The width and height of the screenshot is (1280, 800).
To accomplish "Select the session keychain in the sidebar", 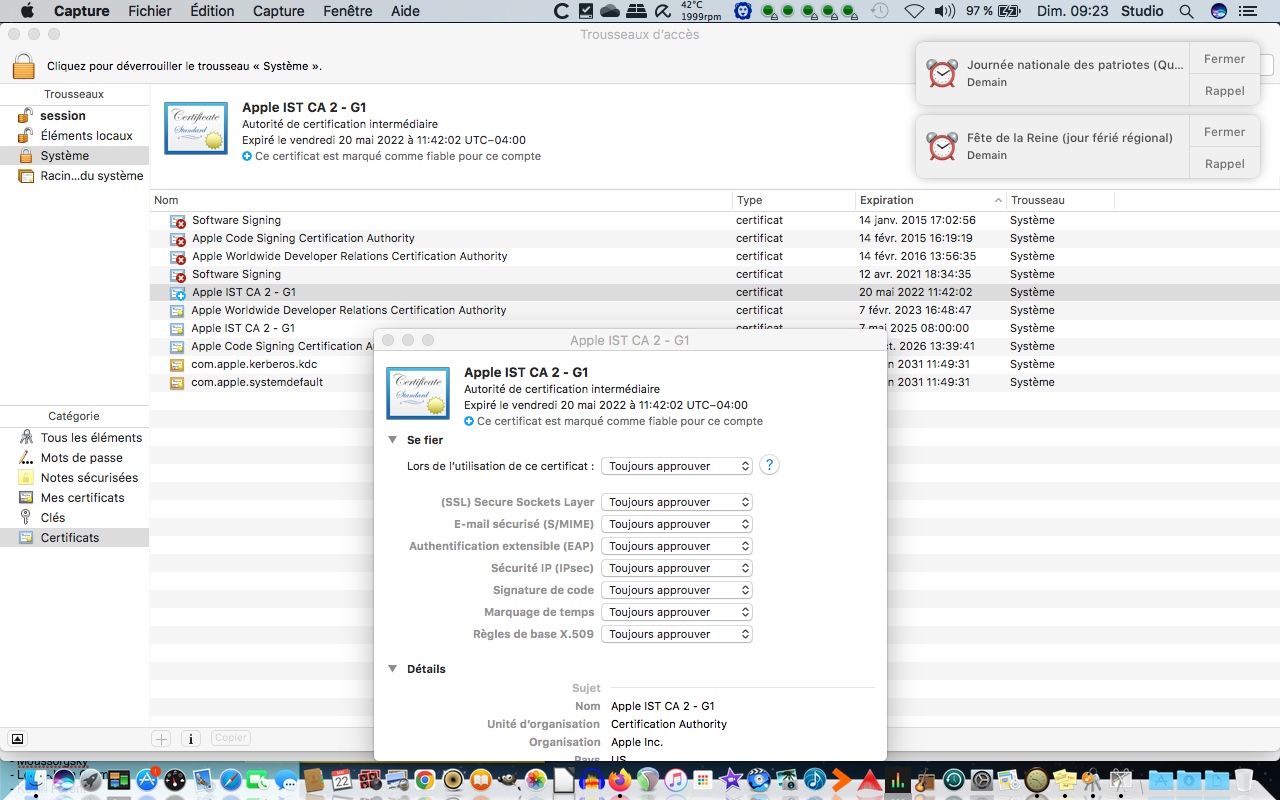I will [63, 116].
